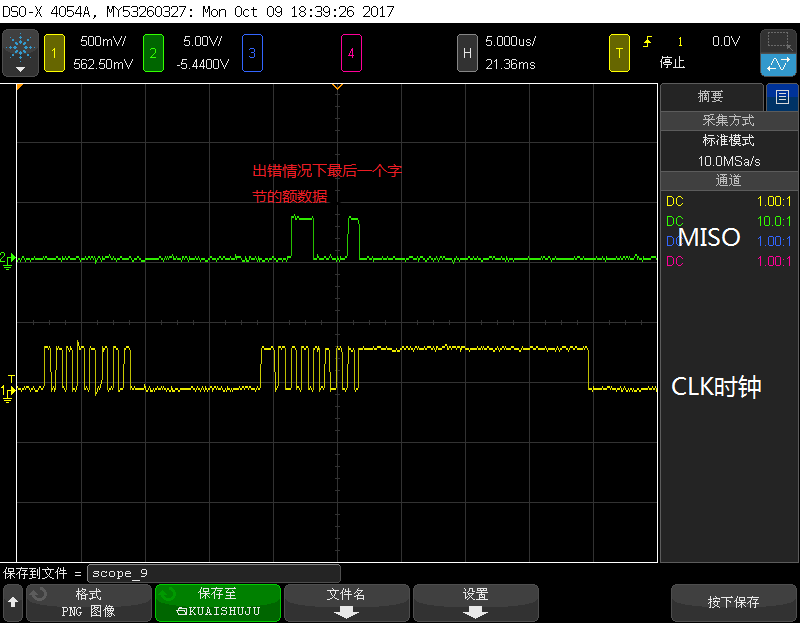Click the trigger position marker at top
This screenshot has height=623, width=800.
[337, 87]
